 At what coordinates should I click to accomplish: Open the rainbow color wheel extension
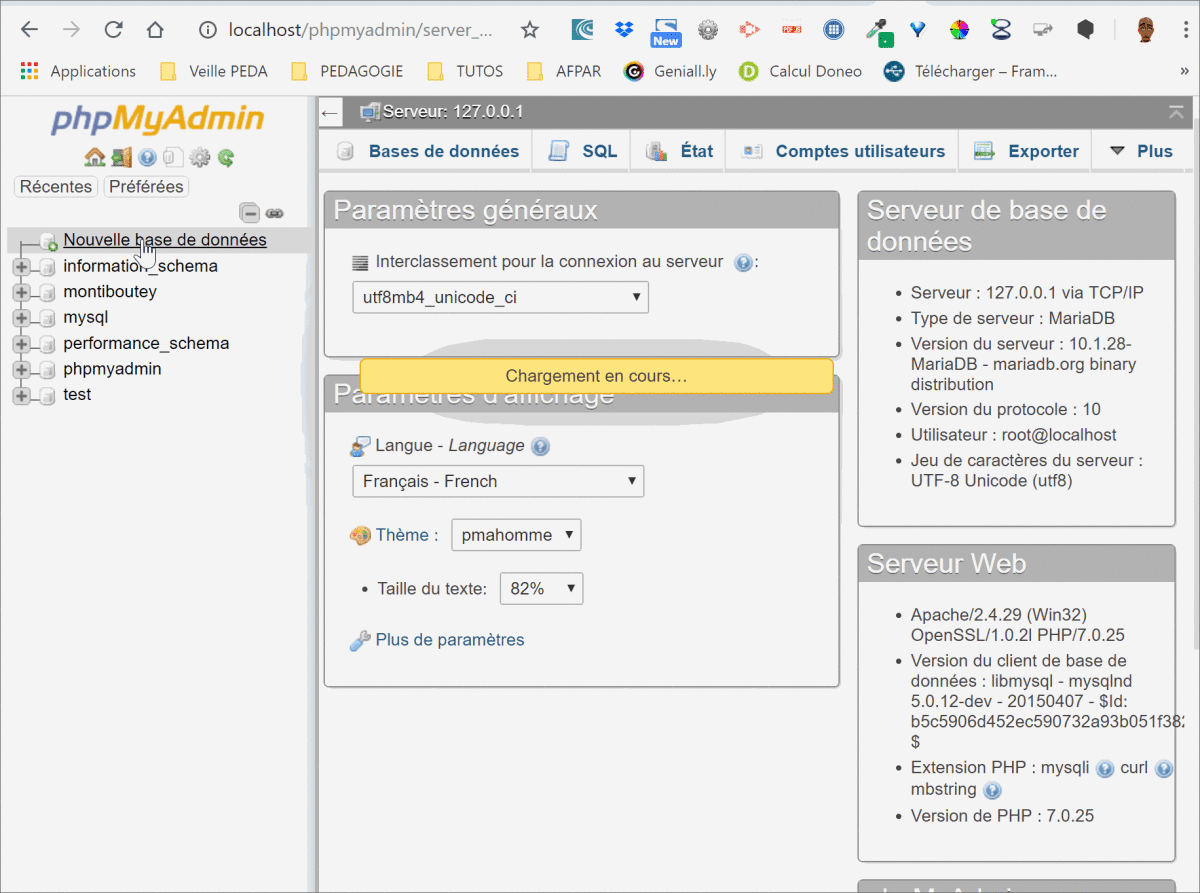[959, 30]
